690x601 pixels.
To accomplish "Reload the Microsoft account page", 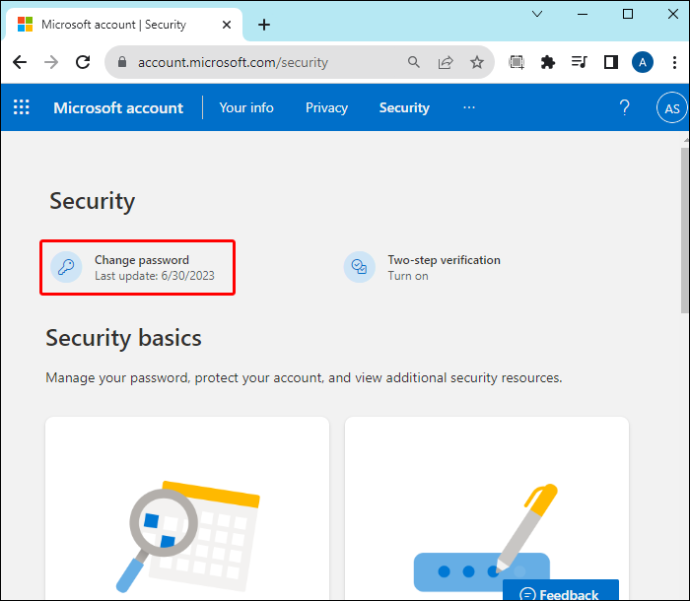I will 83,62.
